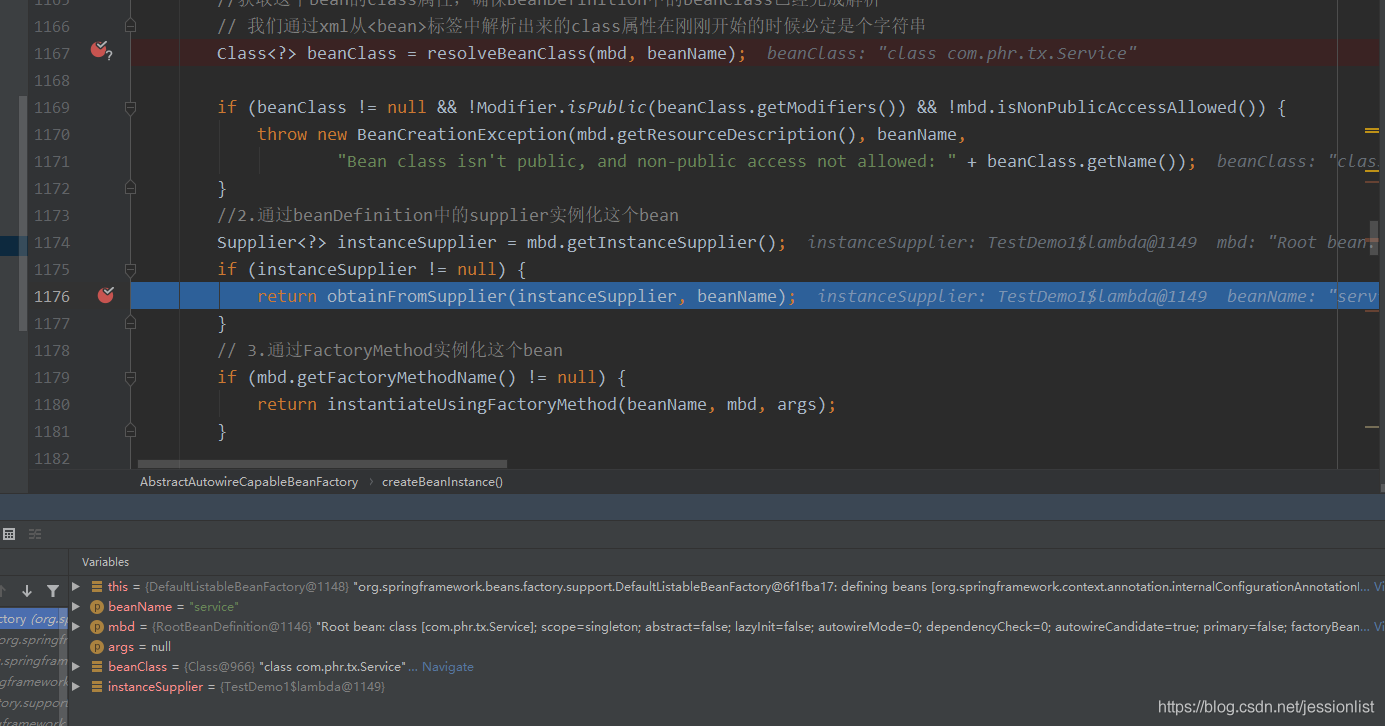This screenshot has height=726, width=1385.
Task: Click the parameter icon beside beanName
Action: pos(97,607)
